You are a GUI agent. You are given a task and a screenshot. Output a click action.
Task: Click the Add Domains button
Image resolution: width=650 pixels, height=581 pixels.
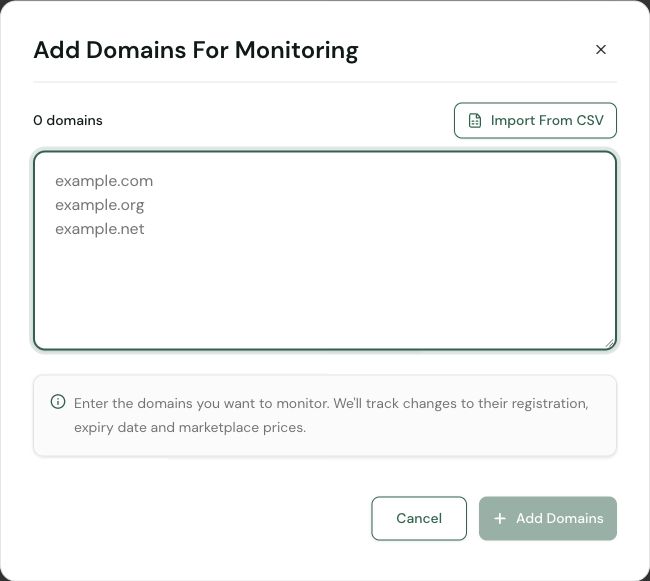548,518
